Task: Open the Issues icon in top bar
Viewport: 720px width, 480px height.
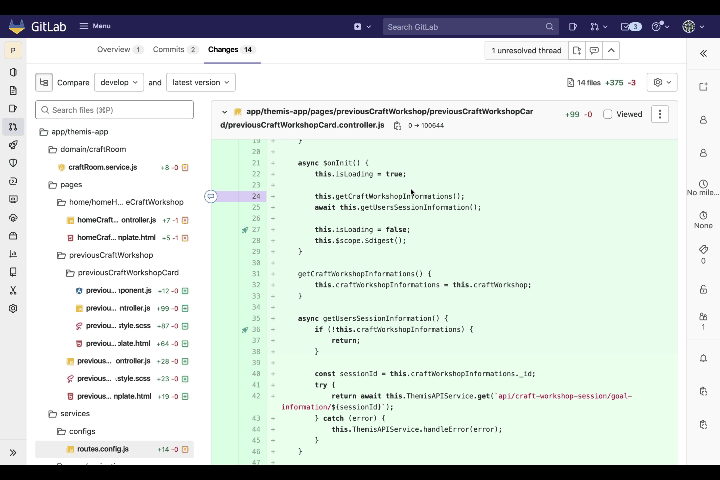Action: (573, 27)
